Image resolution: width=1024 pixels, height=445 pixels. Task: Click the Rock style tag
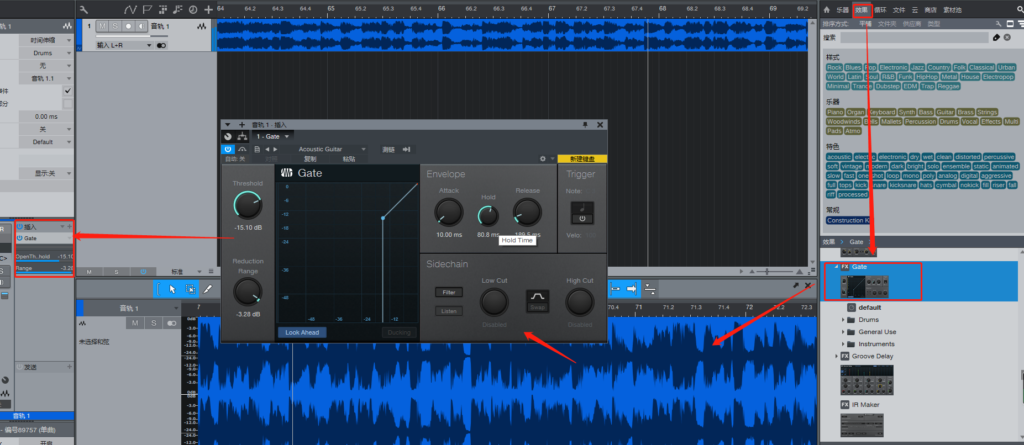coord(834,67)
